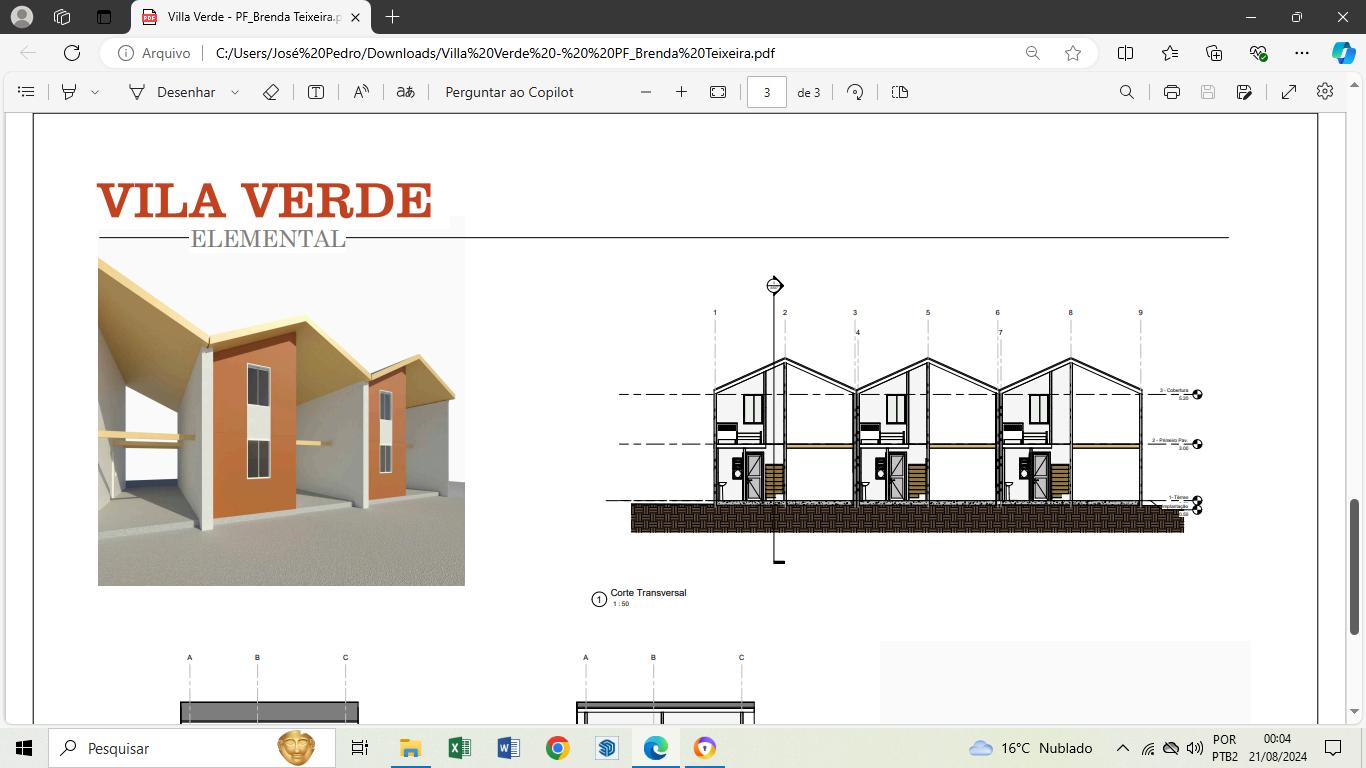Open the SketchUp taskbar icon
This screenshot has height=768, width=1366.
(x=606, y=748)
